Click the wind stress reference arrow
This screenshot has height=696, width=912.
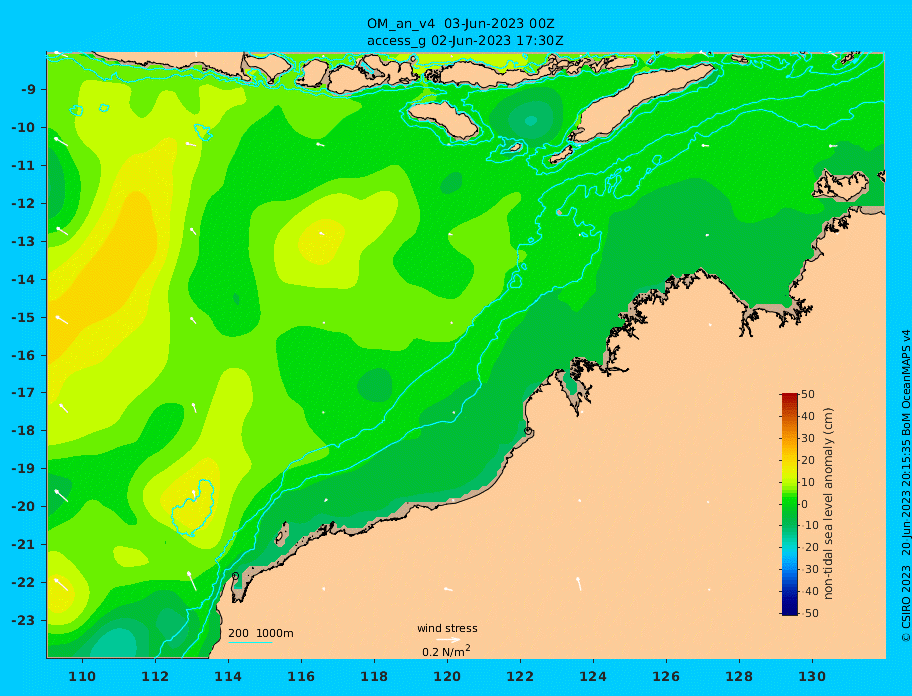pyautogui.click(x=448, y=640)
